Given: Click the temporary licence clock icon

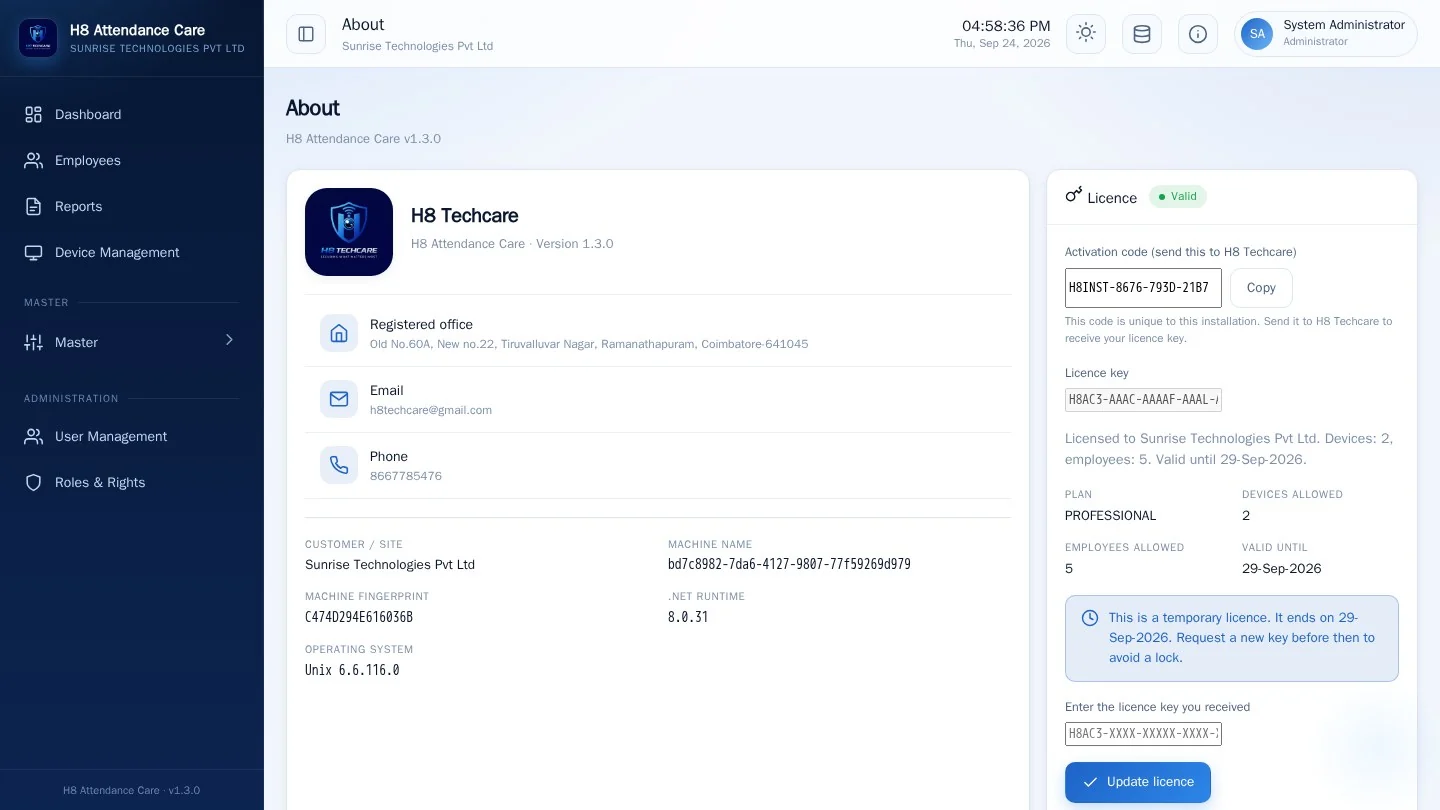Looking at the screenshot, I should tap(1090, 618).
